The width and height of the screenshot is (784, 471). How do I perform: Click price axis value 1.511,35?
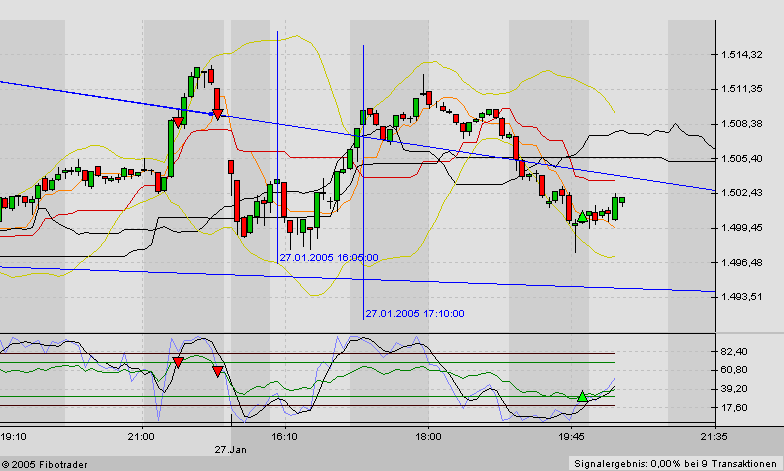(x=742, y=89)
